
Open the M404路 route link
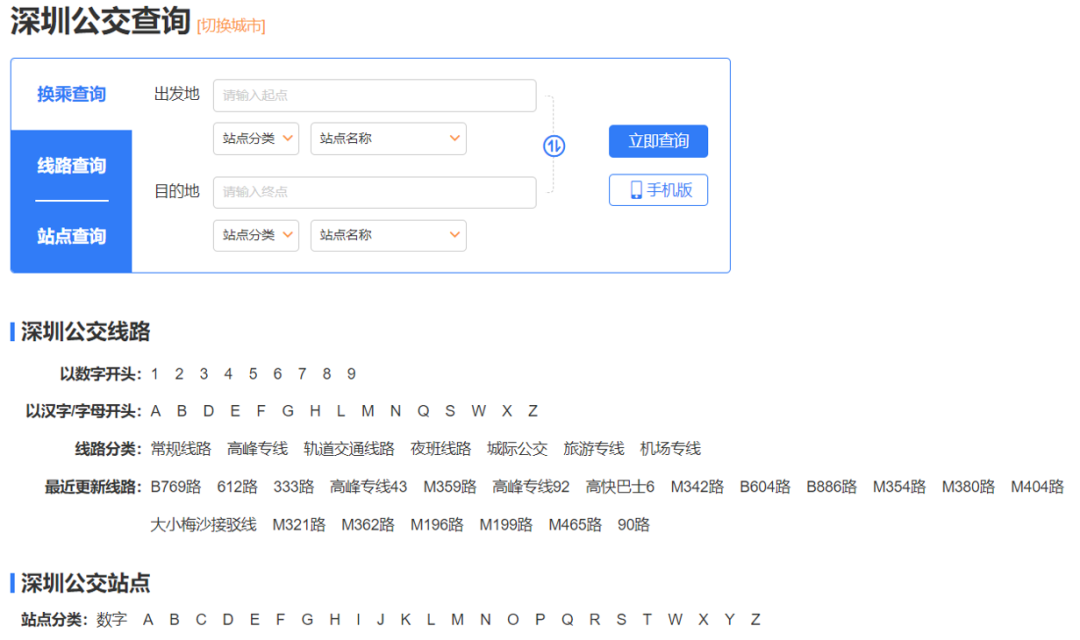(x=1037, y=487)
